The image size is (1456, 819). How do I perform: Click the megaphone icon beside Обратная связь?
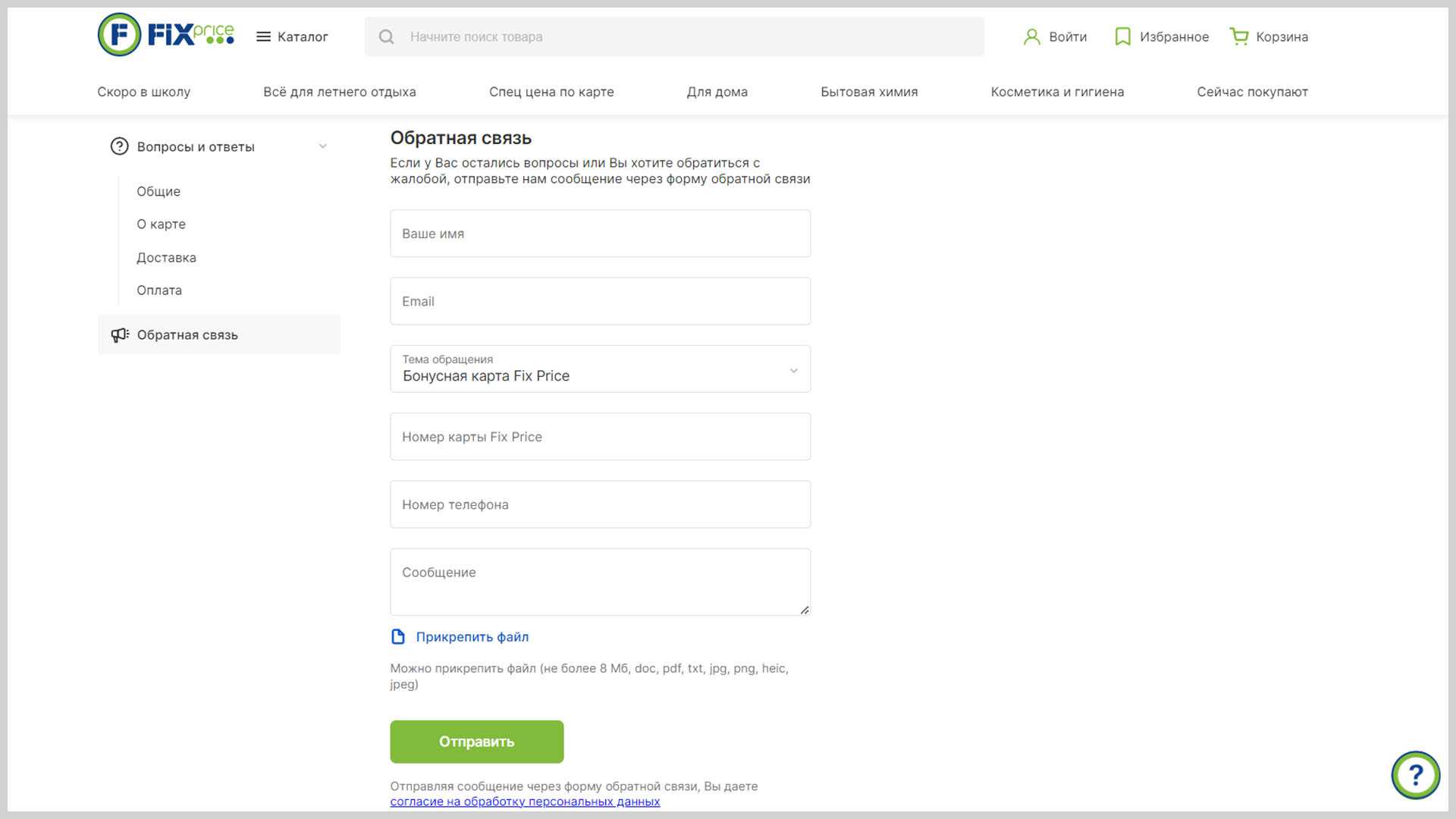pos(120,335)
